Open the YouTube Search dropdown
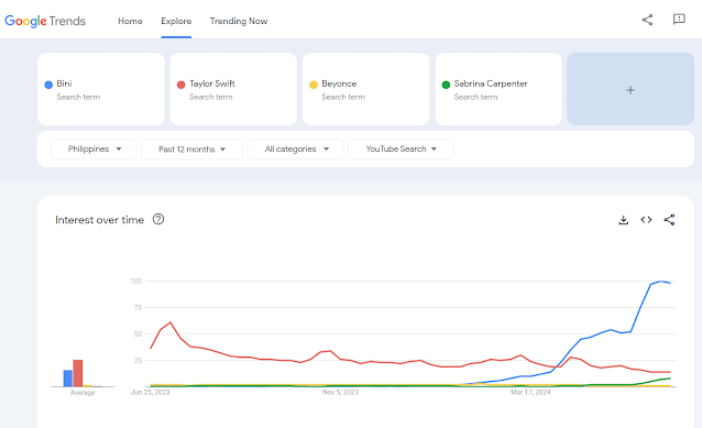Image resolution: width=702 pixels, height=428 pixels. (x=401, y=149)
